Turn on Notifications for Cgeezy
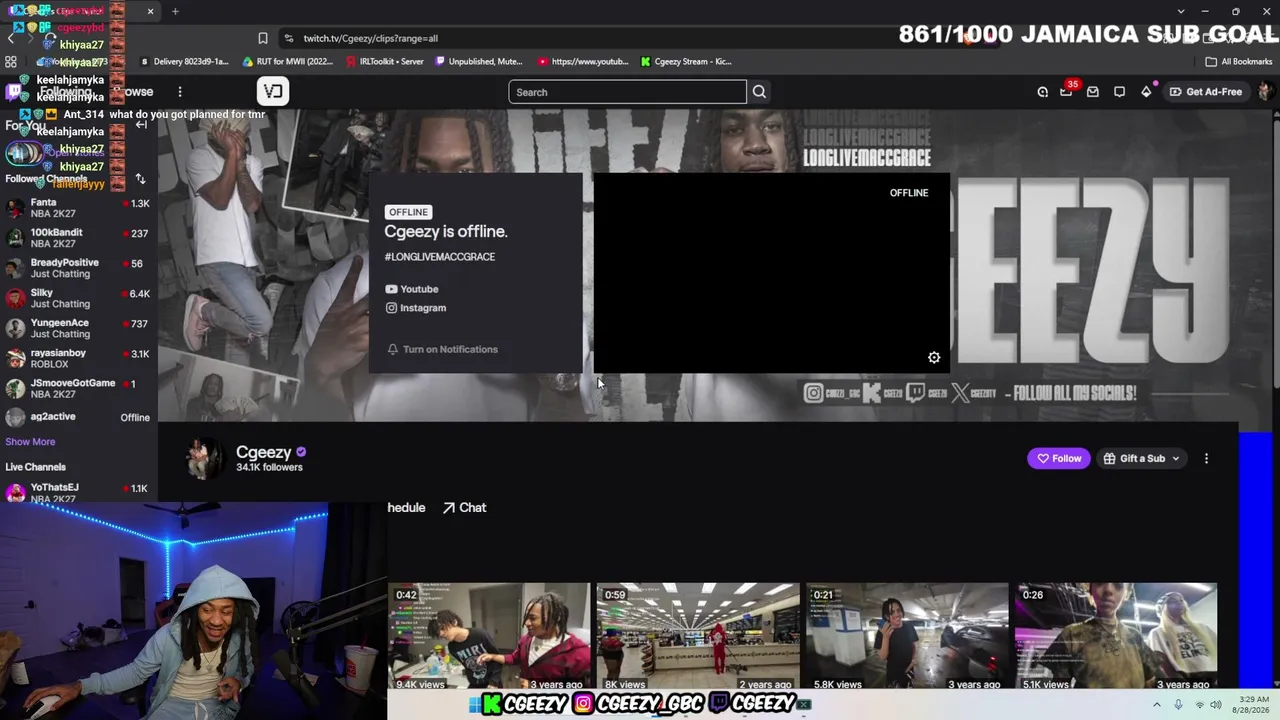The image size is (1280, 720). [x=442, y=349]
